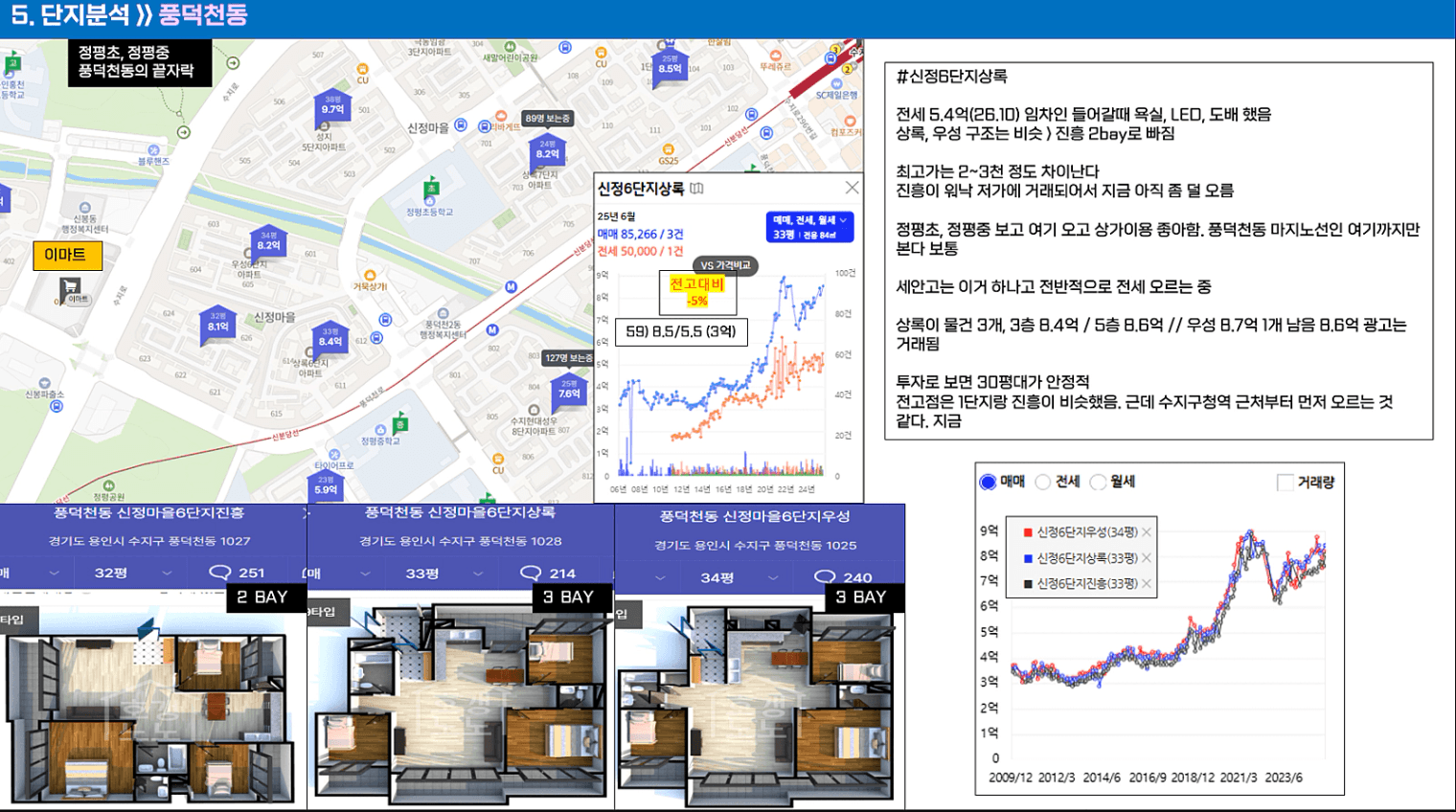Expand the 32평 size dropdown
The image size is (1456, 812).
167,574
